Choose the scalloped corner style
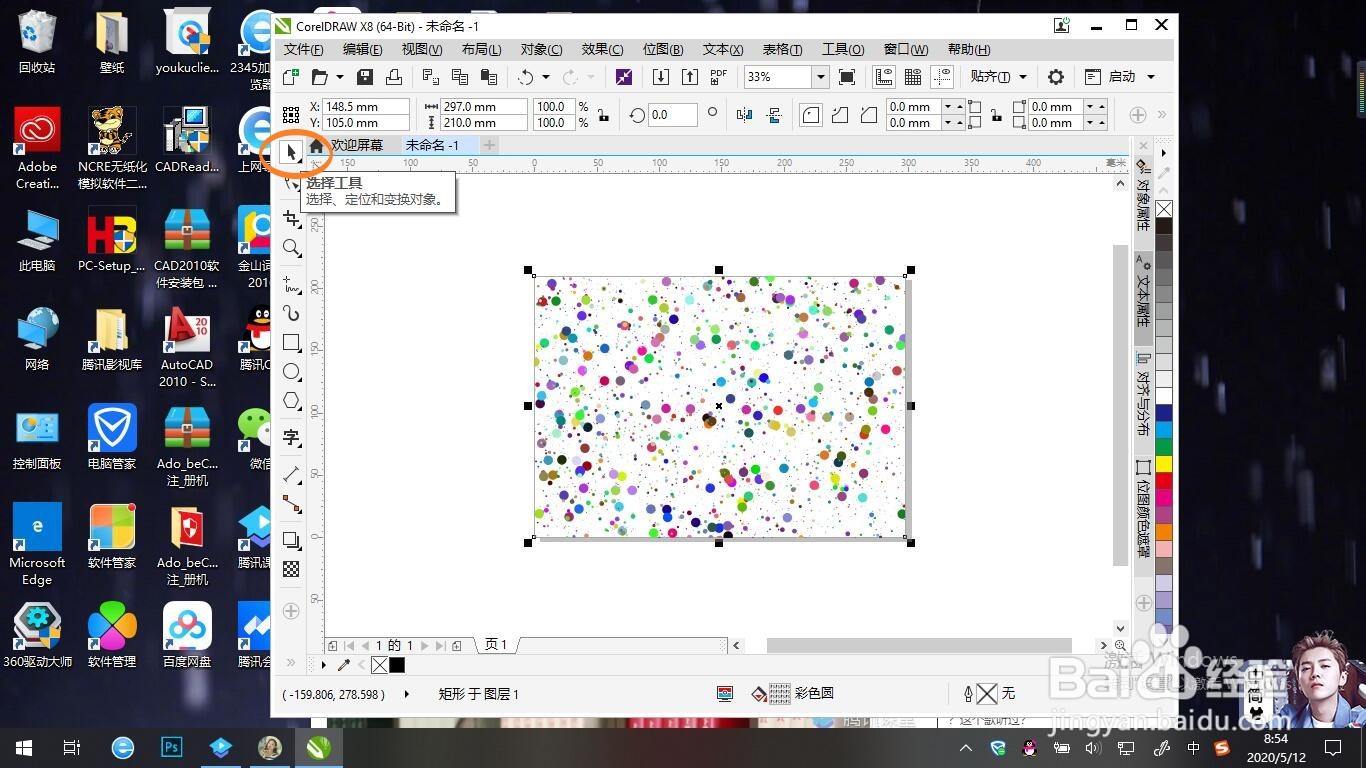 pyautogui.click(x=840, y=115)
